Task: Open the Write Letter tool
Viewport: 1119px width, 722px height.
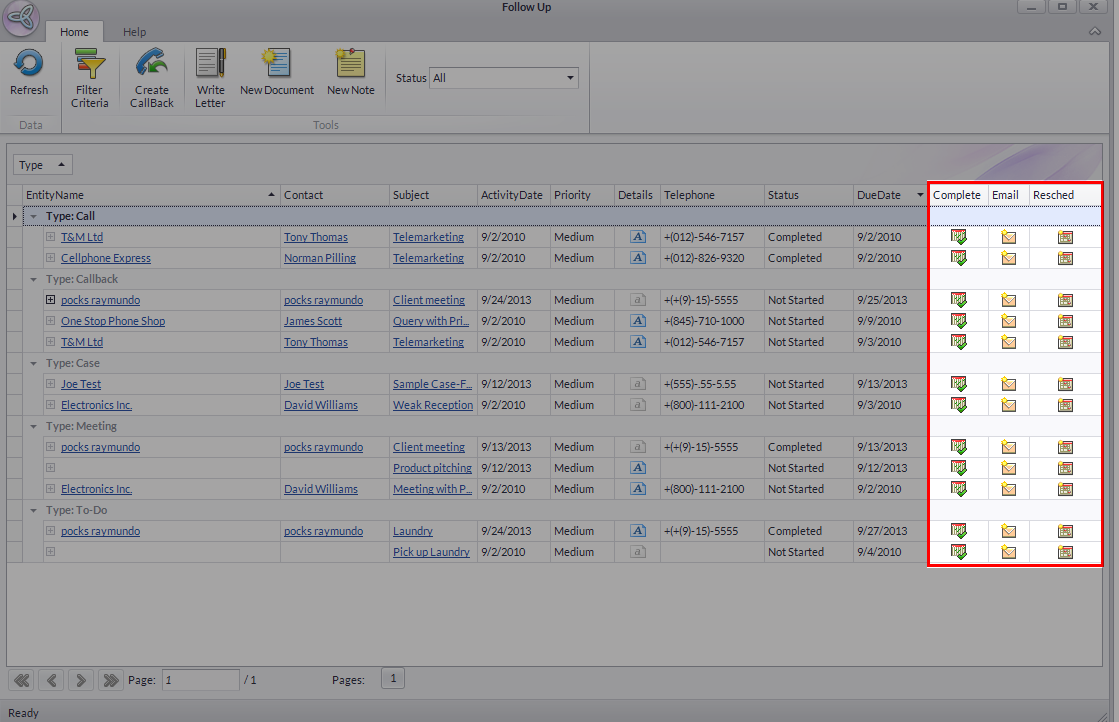Action: click(x=210, y=65)
